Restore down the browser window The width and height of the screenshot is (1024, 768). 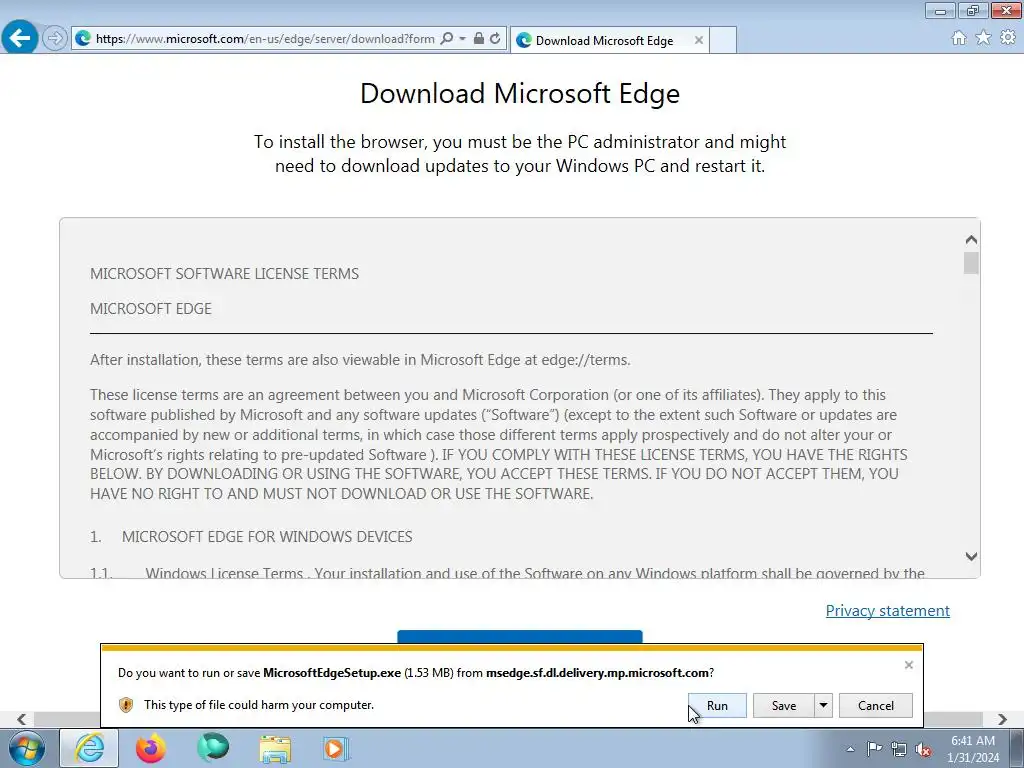972,10
